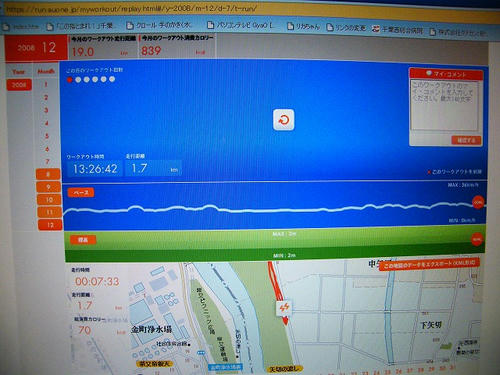Screen dimensions: 500x375
Task: Click the GOAL badge on the pace graph
Action: point(478,202)
